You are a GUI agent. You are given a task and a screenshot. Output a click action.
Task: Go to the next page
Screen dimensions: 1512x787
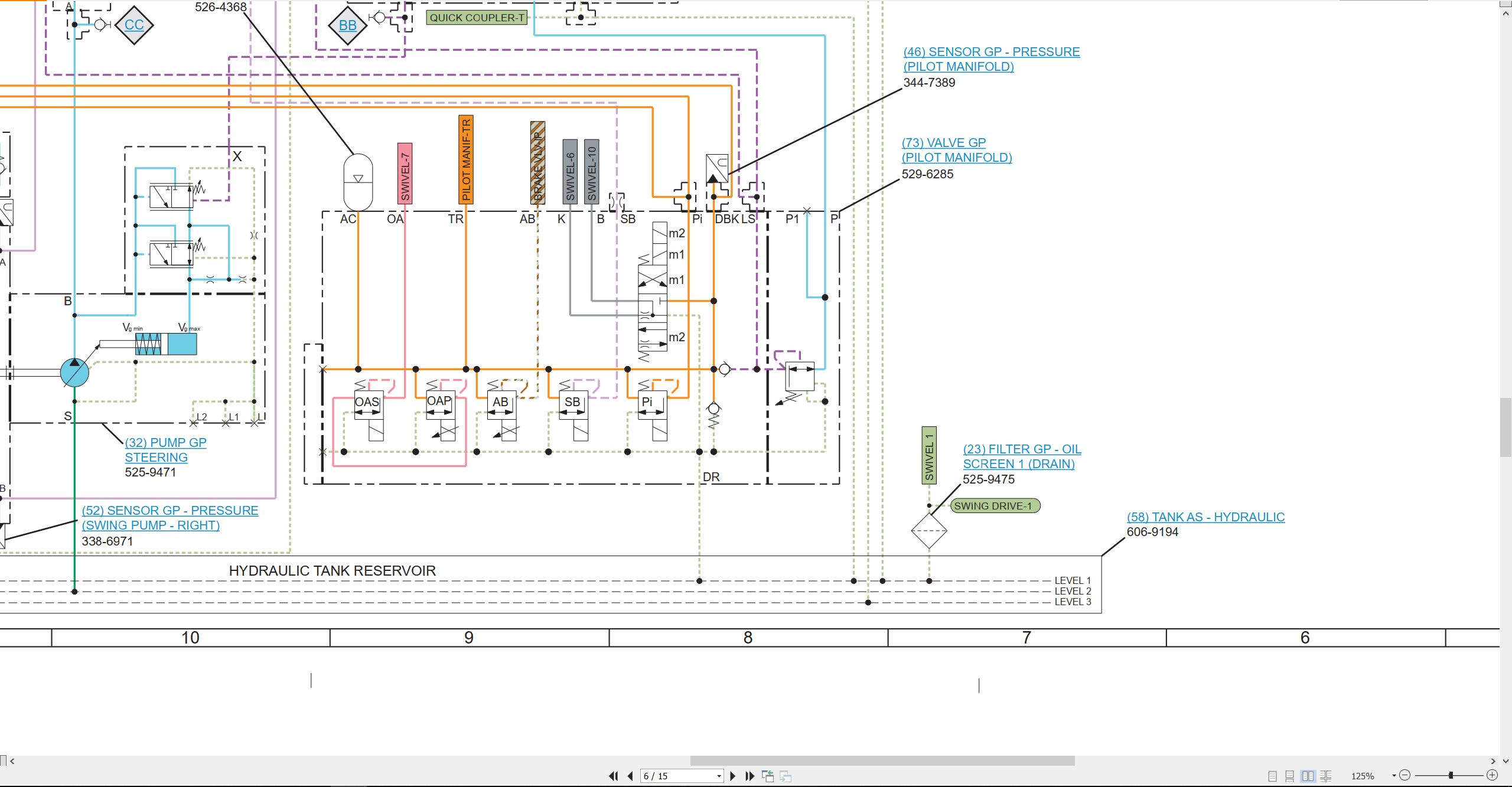pyautogui.click(x=733, y=776)
